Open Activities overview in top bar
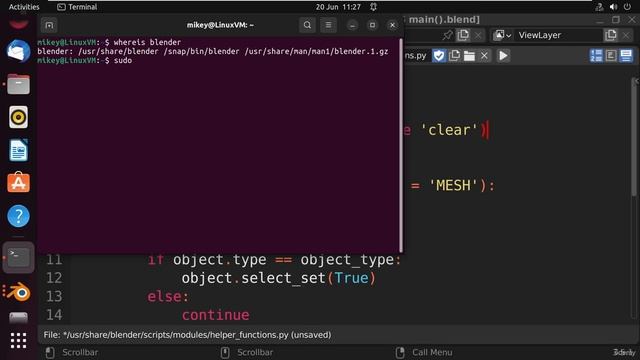Image resolution: width=640 pixels, height=360 pixels. (24, 7)
